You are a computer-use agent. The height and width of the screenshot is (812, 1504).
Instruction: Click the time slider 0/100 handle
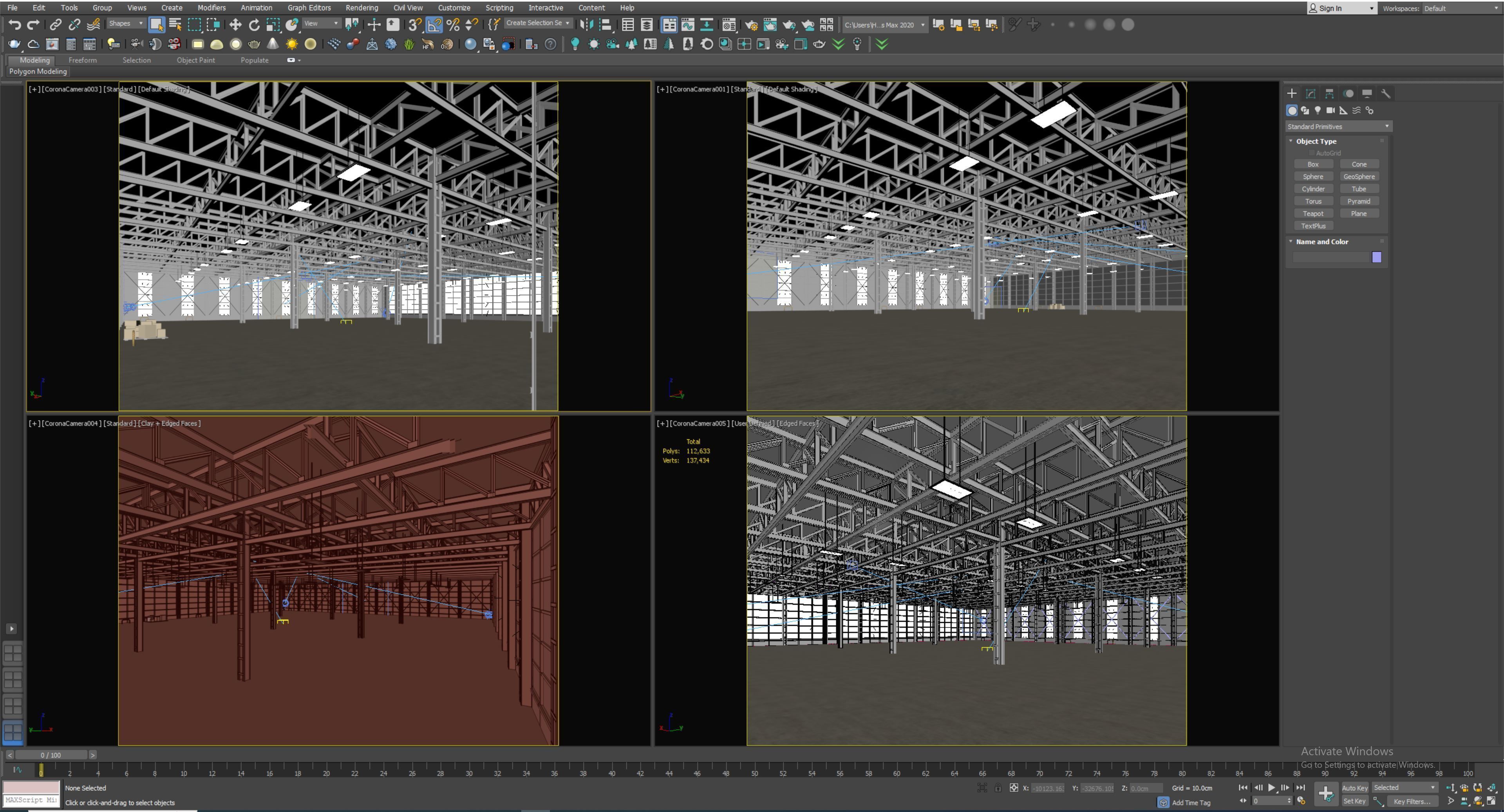[51, 755]
